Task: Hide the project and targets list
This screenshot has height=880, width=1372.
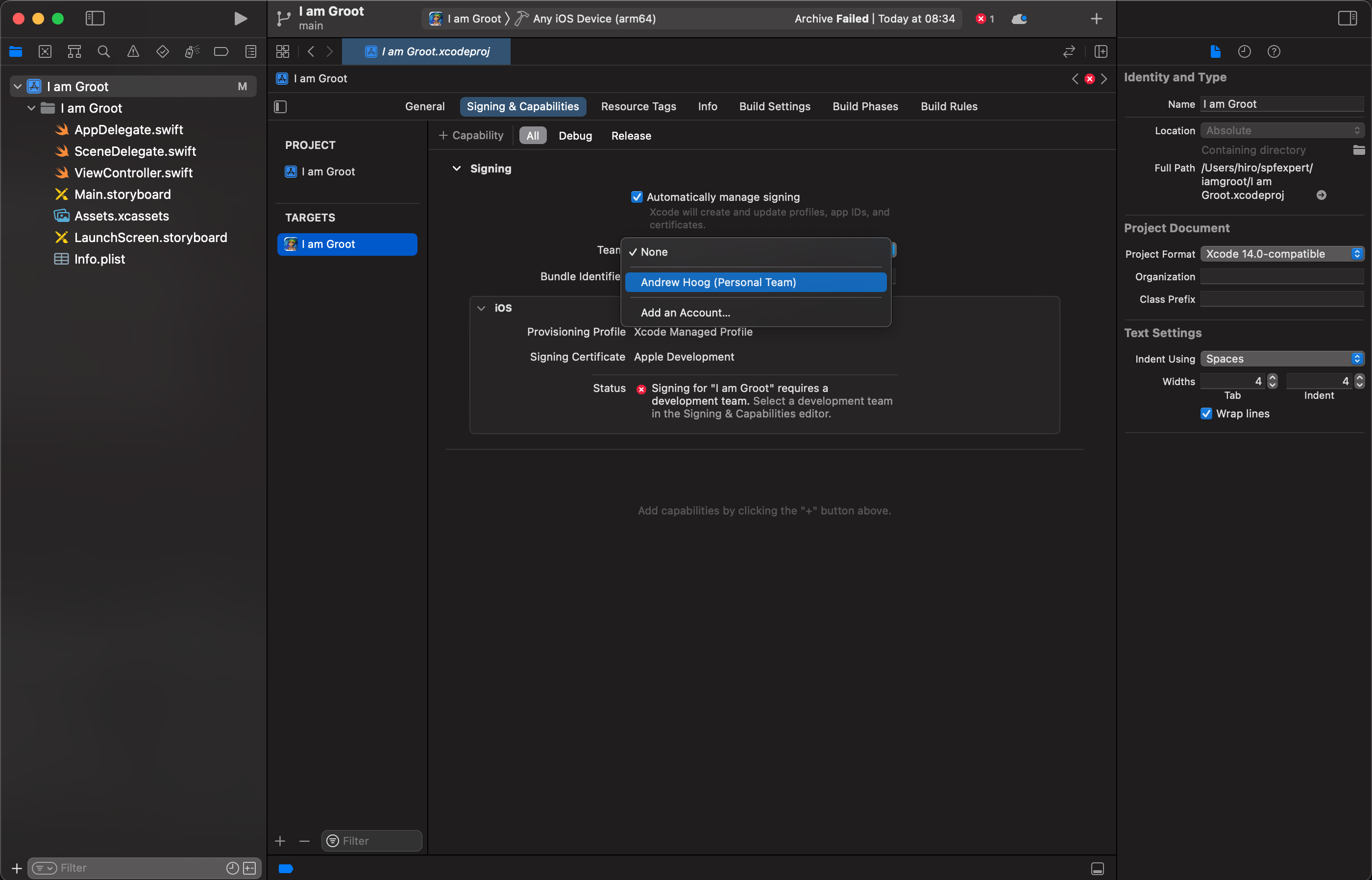Action: [x=280, y=107]
